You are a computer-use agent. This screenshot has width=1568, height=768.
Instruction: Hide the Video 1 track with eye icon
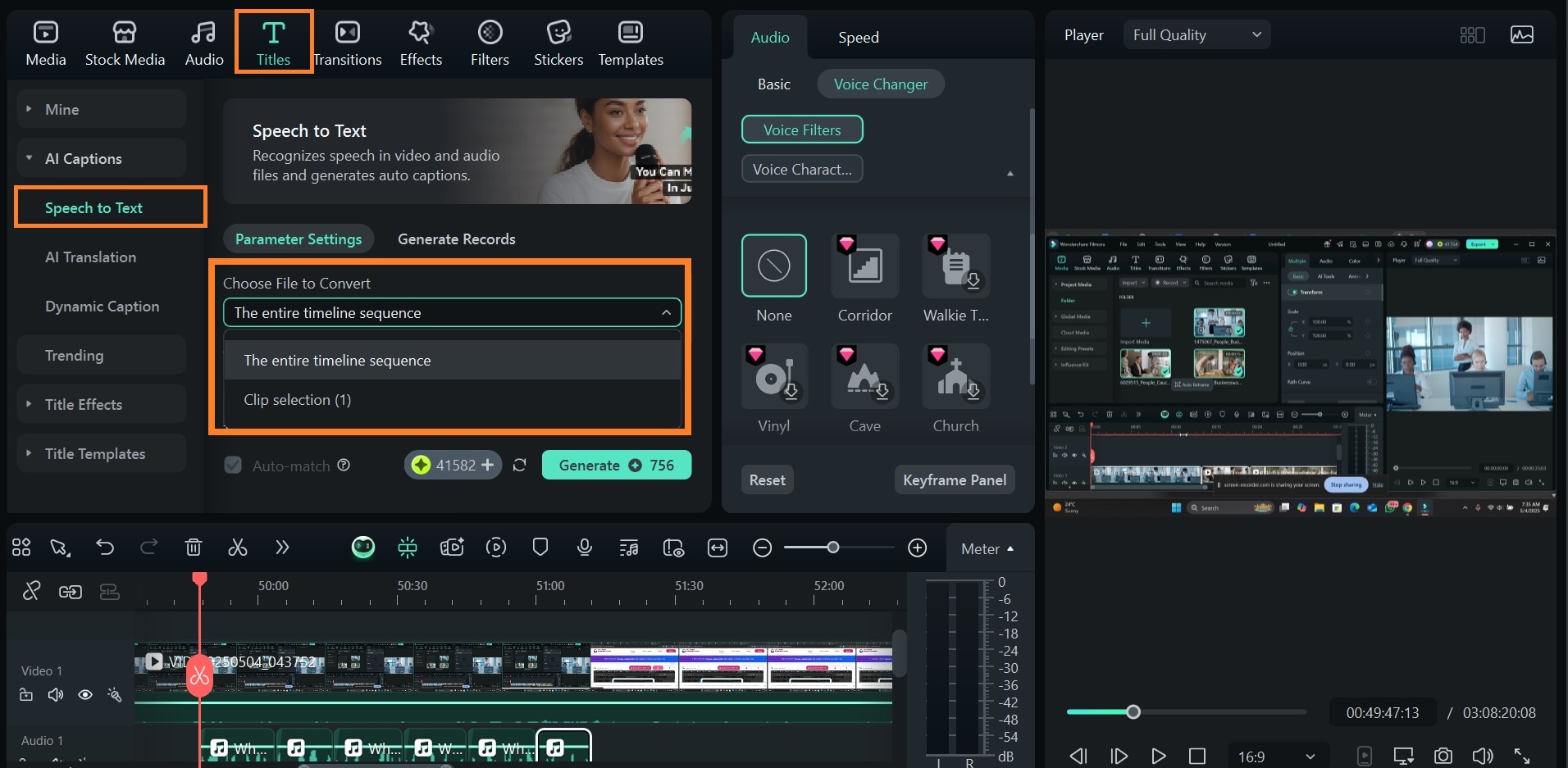[x=84, y=695]
